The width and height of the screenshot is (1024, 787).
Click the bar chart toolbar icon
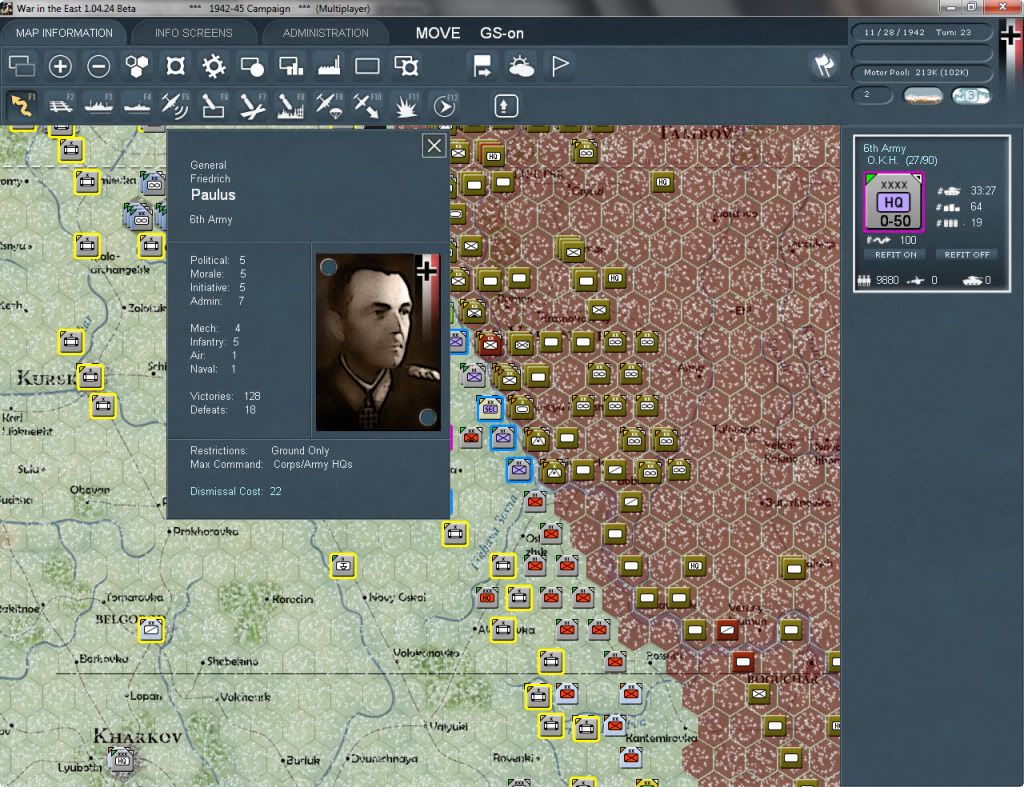(291, 66)
